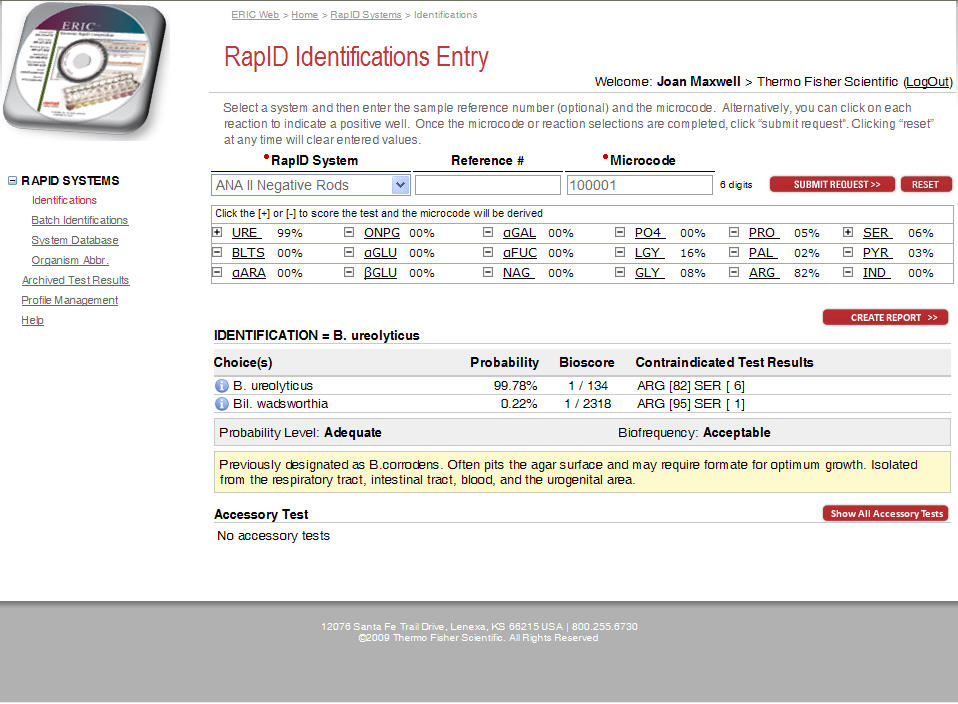Viewport: 958px width, 704px height.
Task: Open the ONPG test link
Action: click(382, 233)
